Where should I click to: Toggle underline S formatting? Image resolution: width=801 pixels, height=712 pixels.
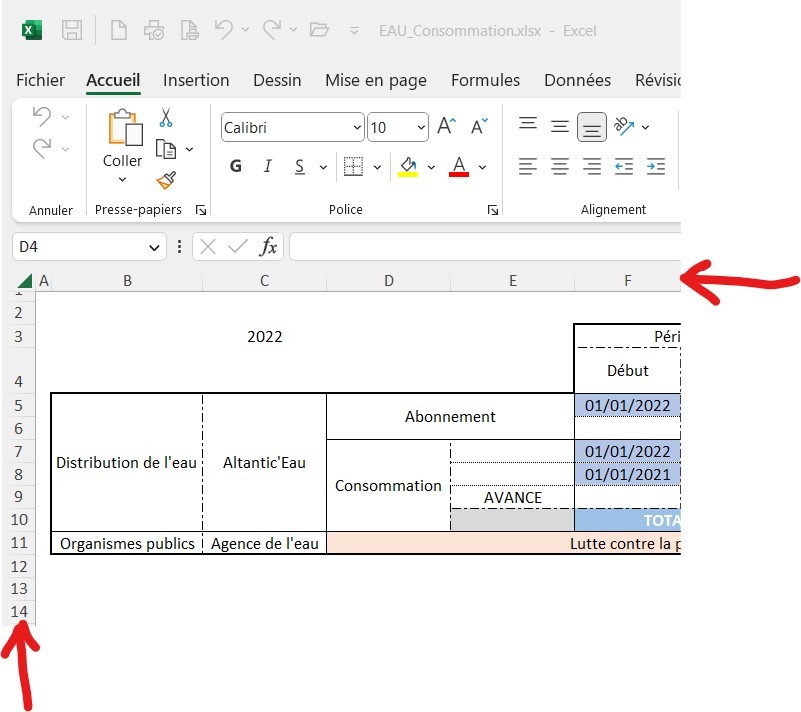300,167
